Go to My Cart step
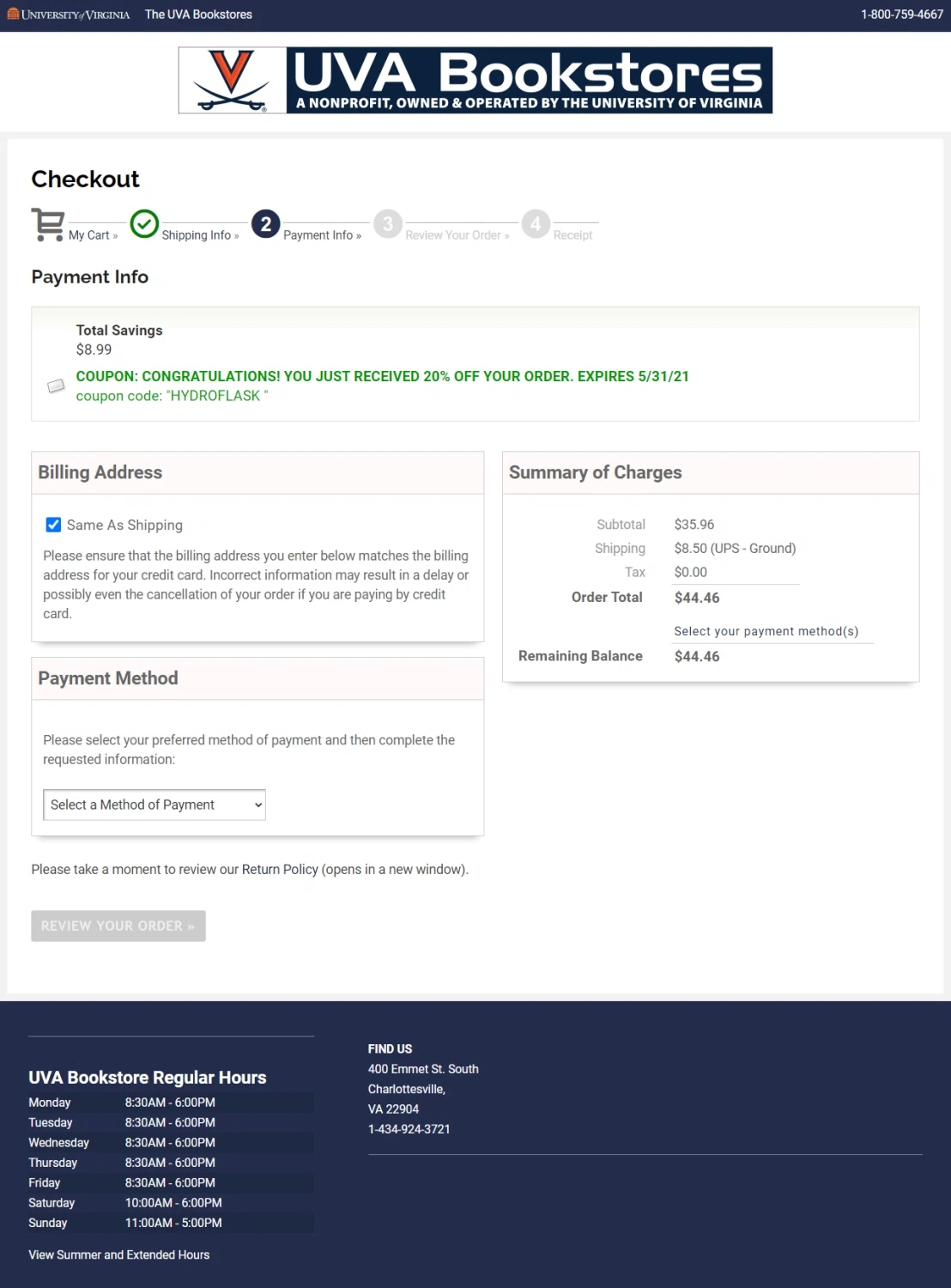The image size is (951, 1288). point(93,235)
